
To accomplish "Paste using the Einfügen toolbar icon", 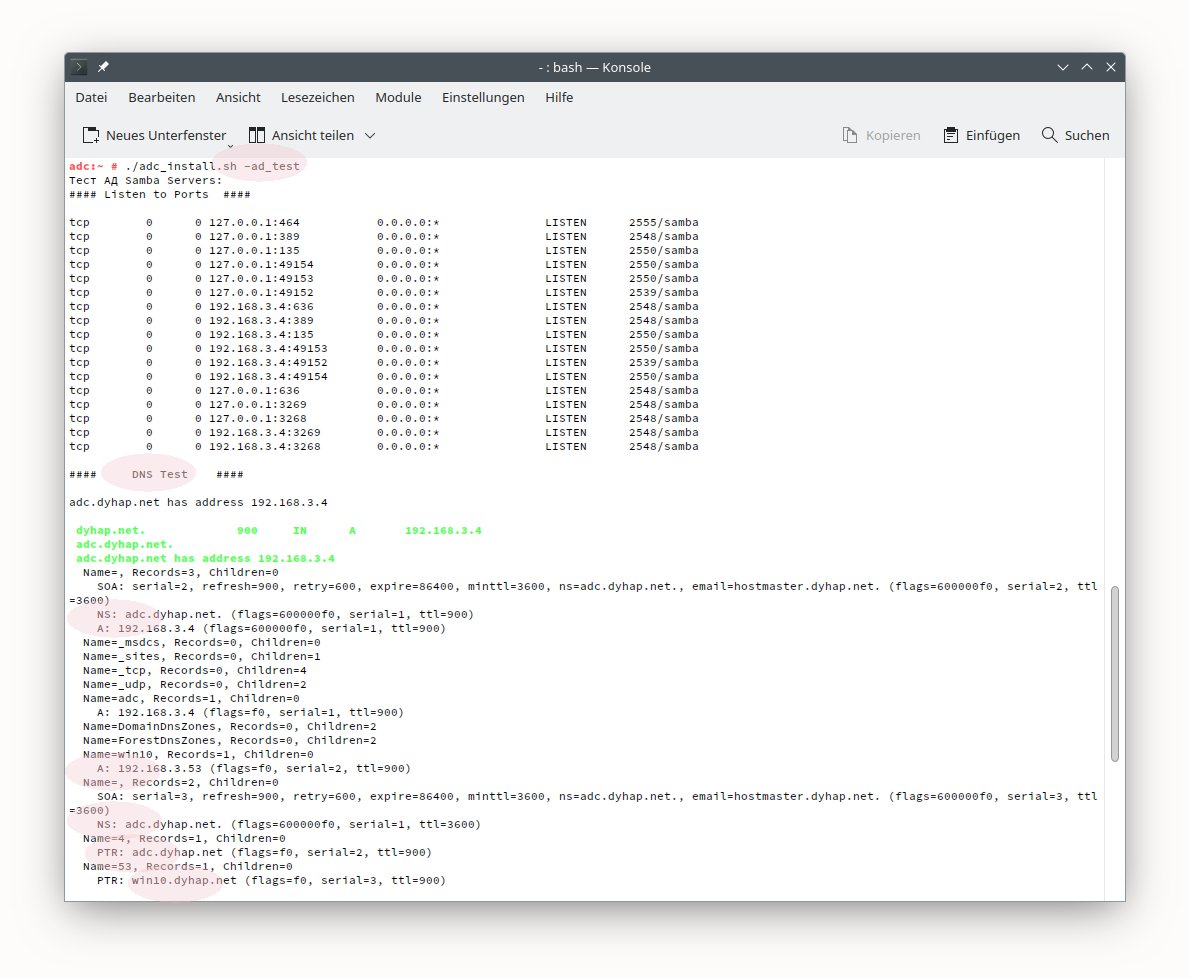I will point(951,135).
